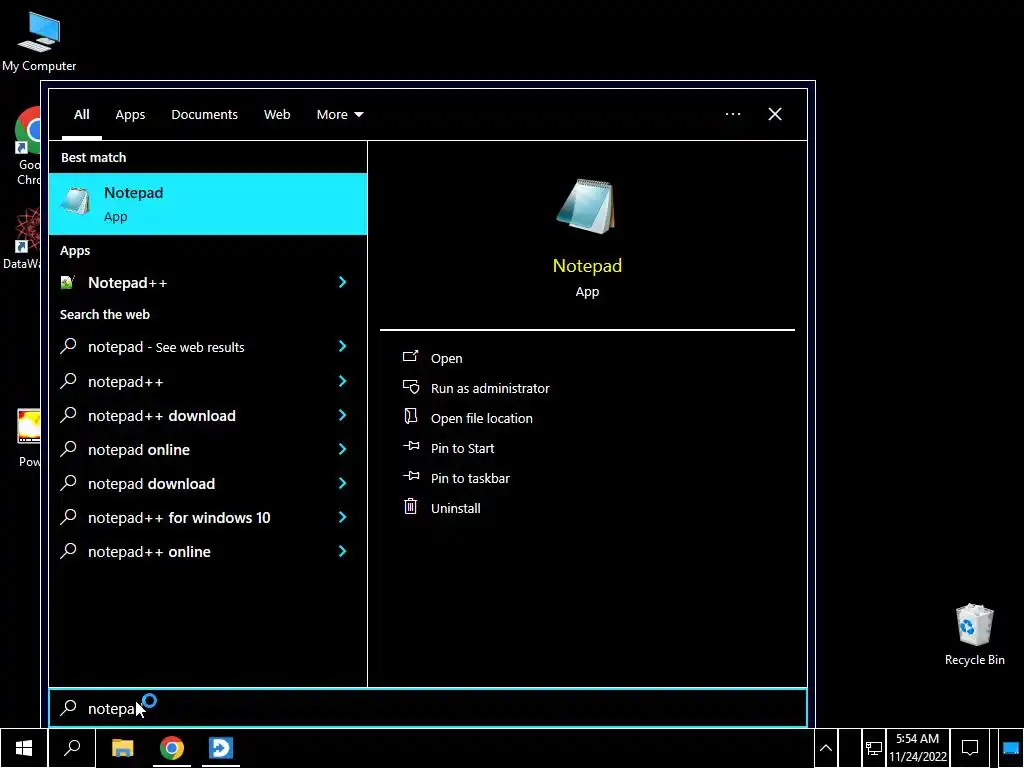Switch to the Documents search tab
Viewport: 1024px width, 768px height.
tap(204, 114)
